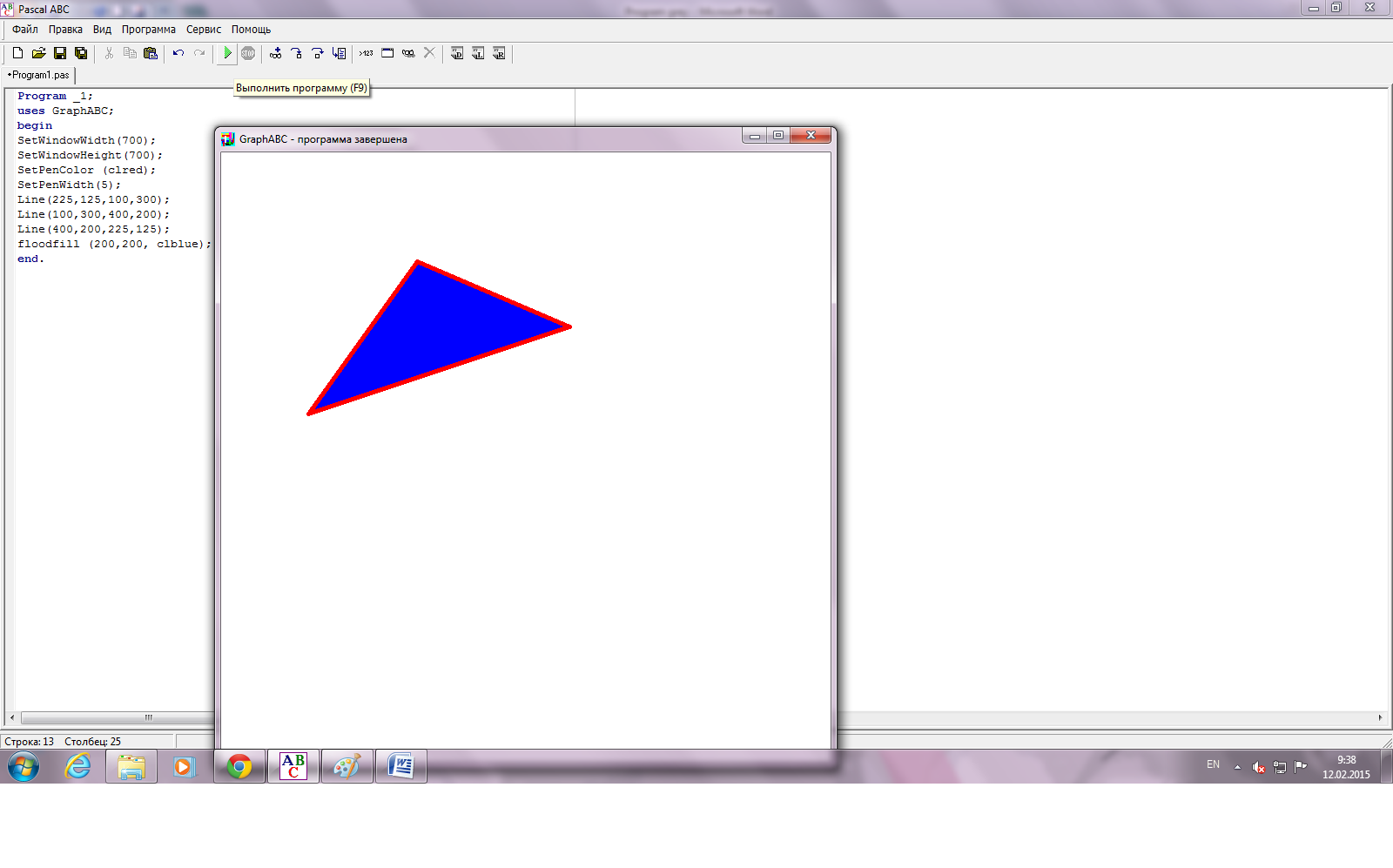Select the Program1.pas tab
The width and height of the screenshot is (1393, 868).
tap(39, 75)
